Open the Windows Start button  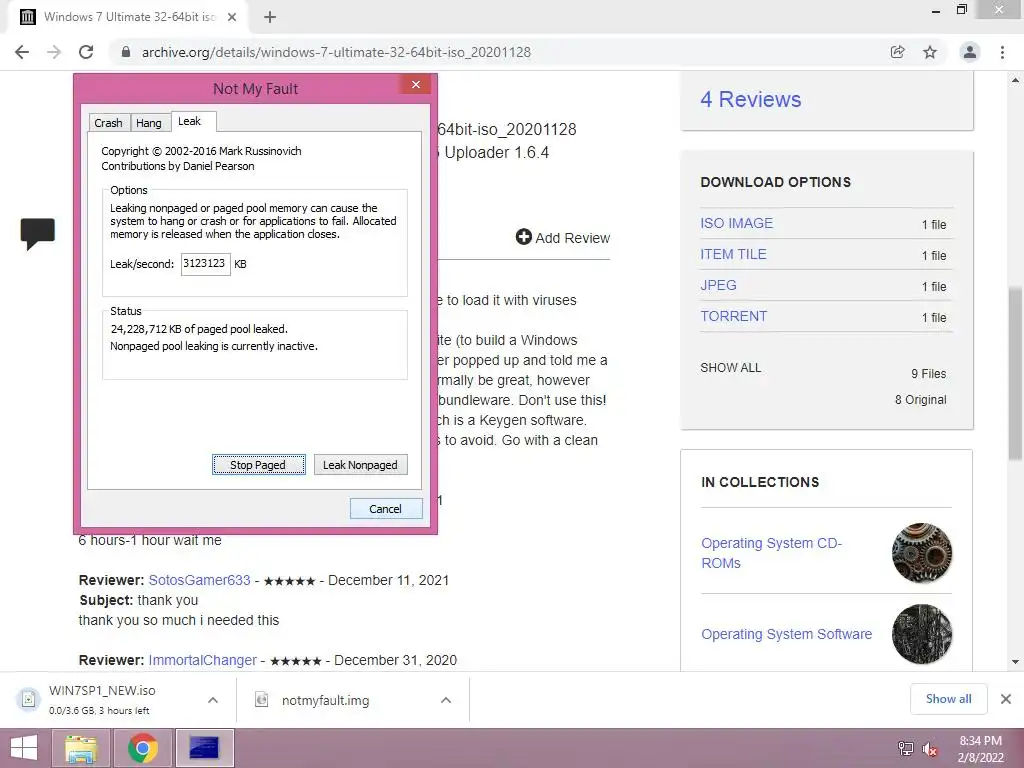tap(24, 748)
